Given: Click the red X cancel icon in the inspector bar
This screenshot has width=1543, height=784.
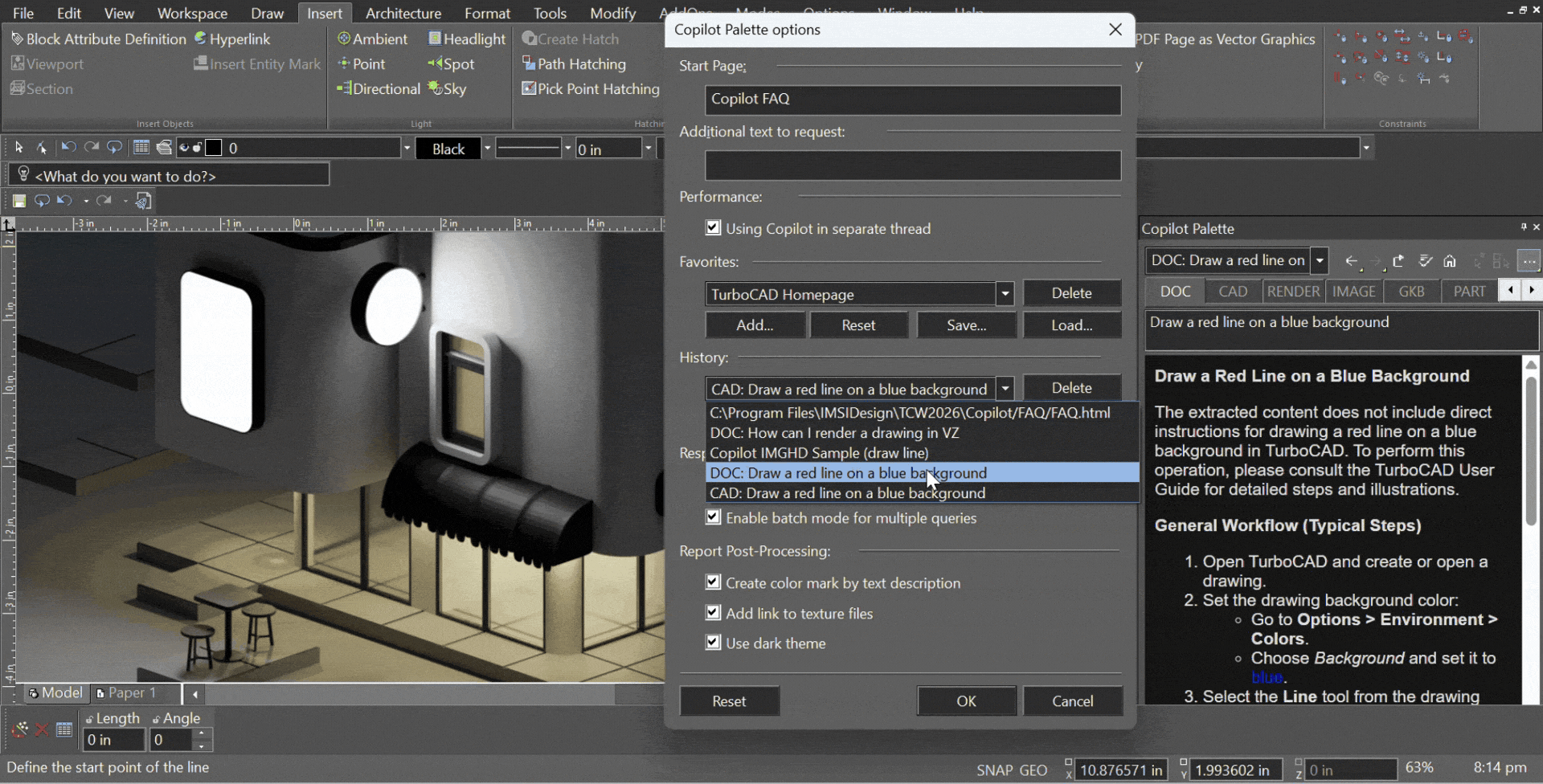Looking at the screenshot, I should (42, 729).
